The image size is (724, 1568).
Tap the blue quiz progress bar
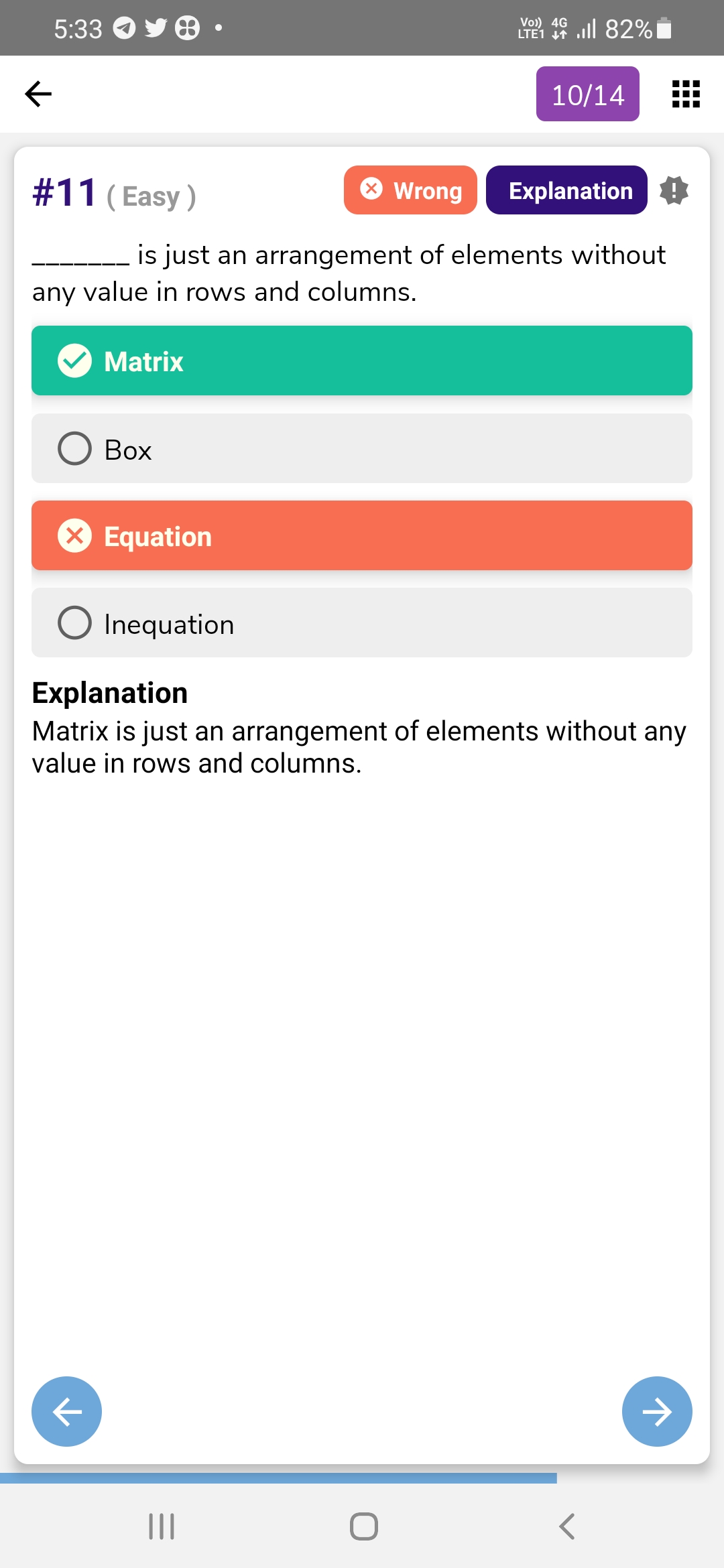coord(278,1478)
